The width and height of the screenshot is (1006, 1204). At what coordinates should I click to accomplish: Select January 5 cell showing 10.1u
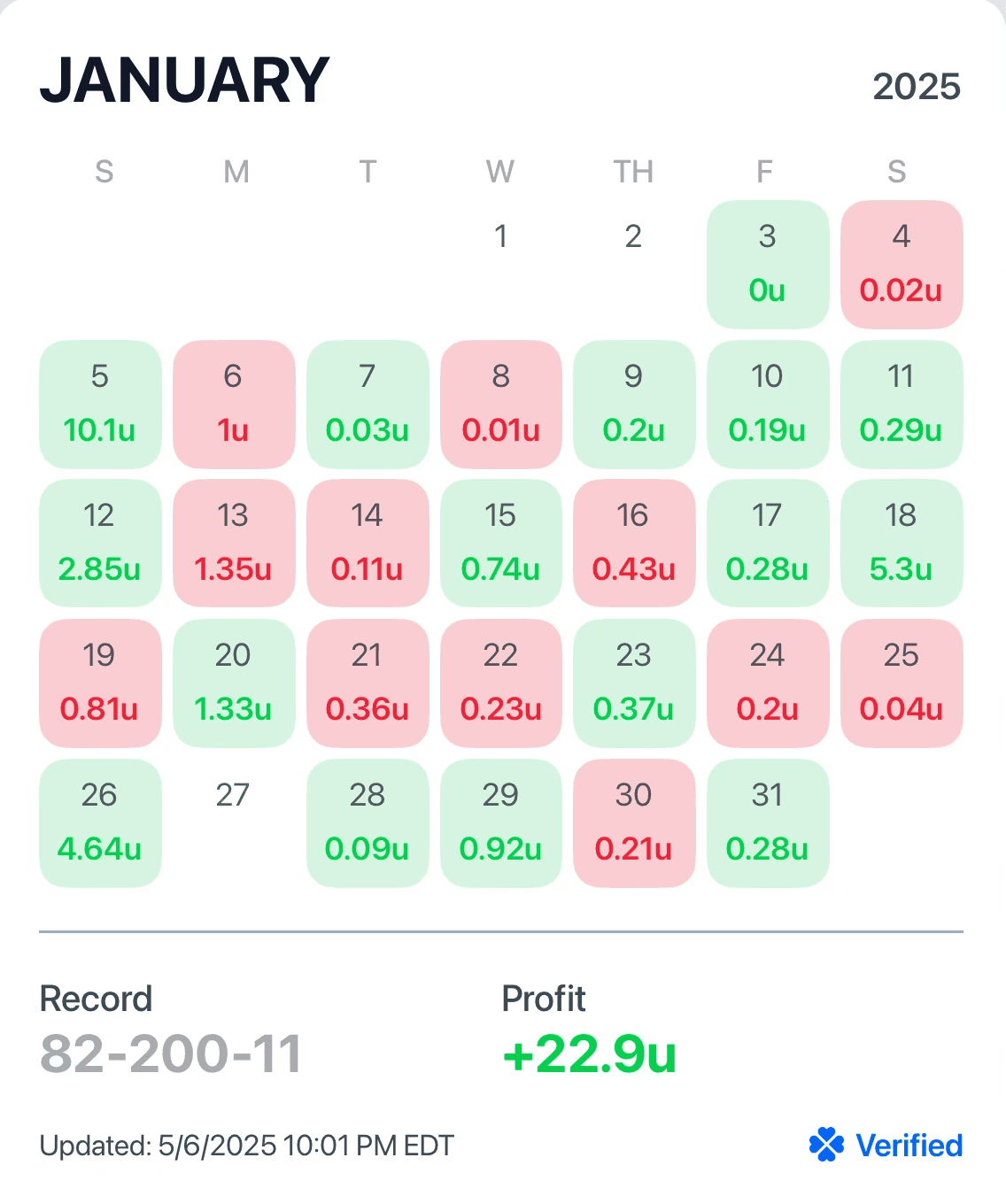100,405
